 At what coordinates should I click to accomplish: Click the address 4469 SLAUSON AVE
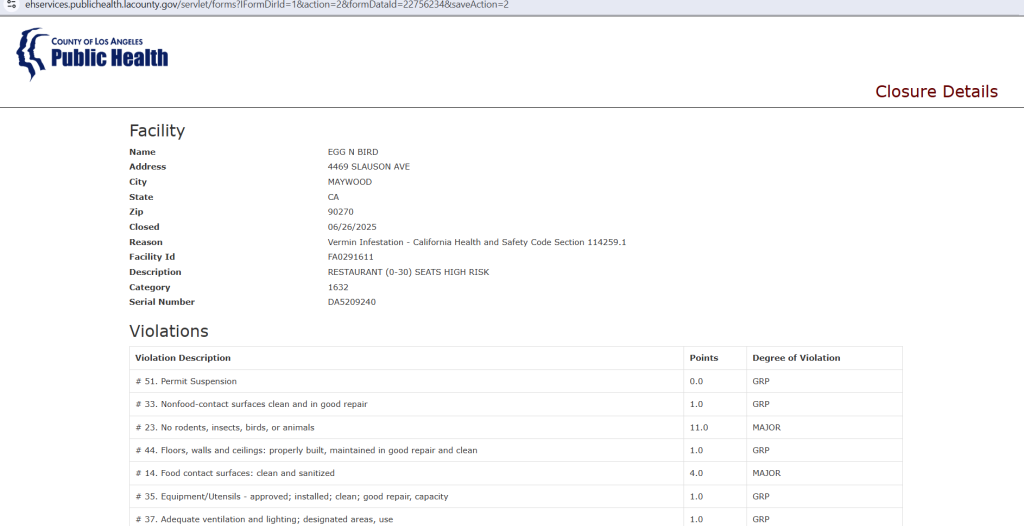368,167
